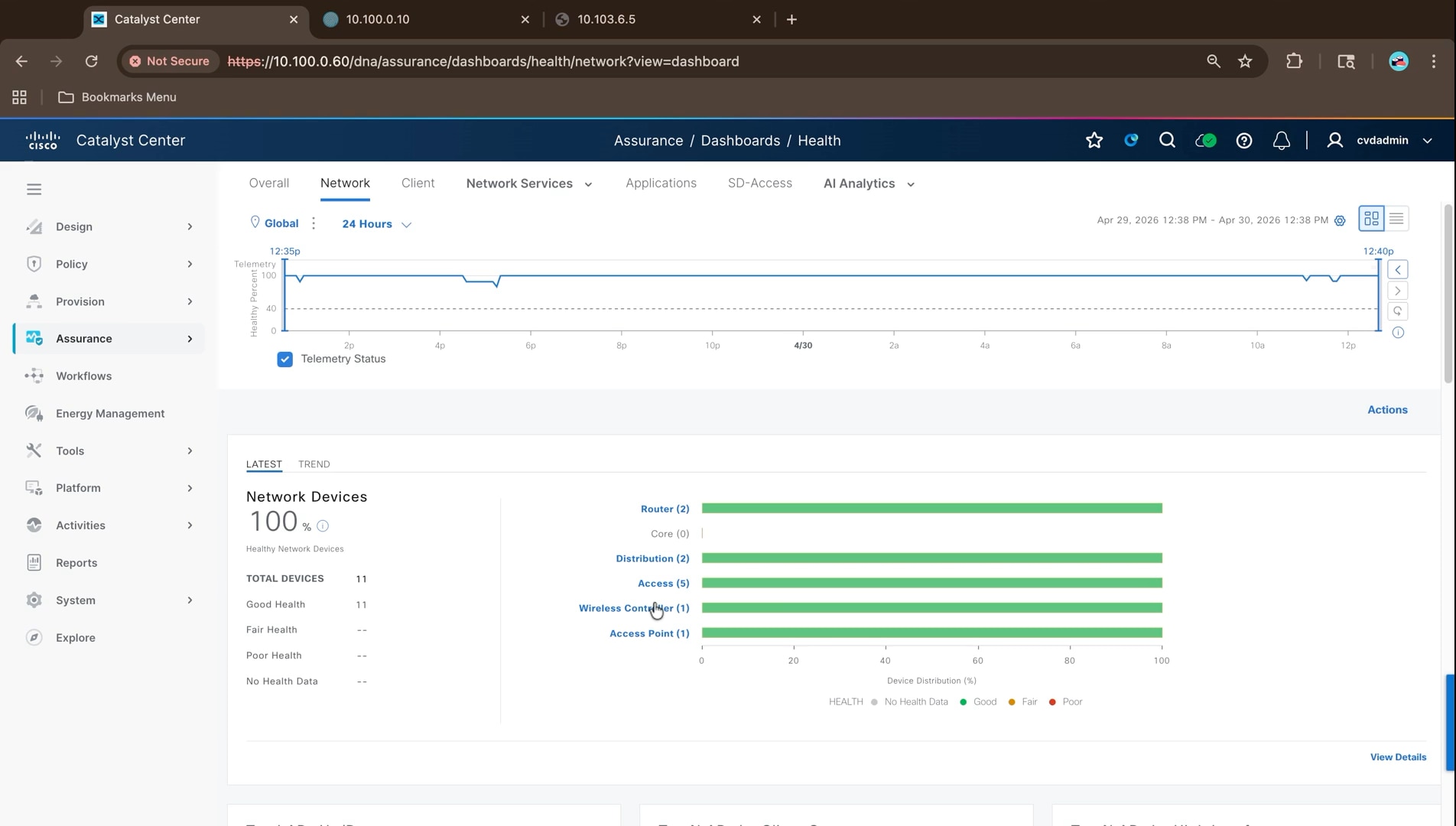Screen dimensions: 1456x826
Task: Click the View Details link
Action: [x=1398, y=757]
